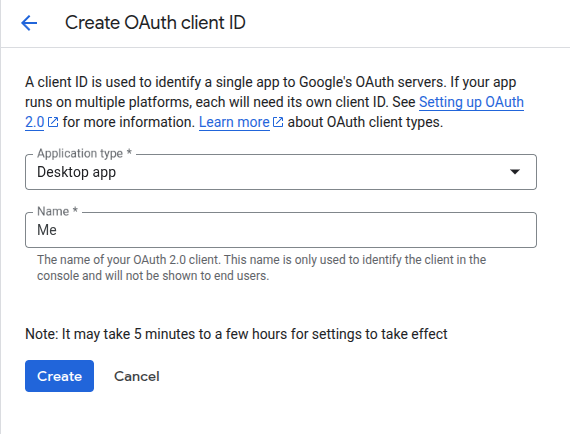Open external icon beside Learn more
This screenshot has width=570, height=434.
click(x=278, y=122)
